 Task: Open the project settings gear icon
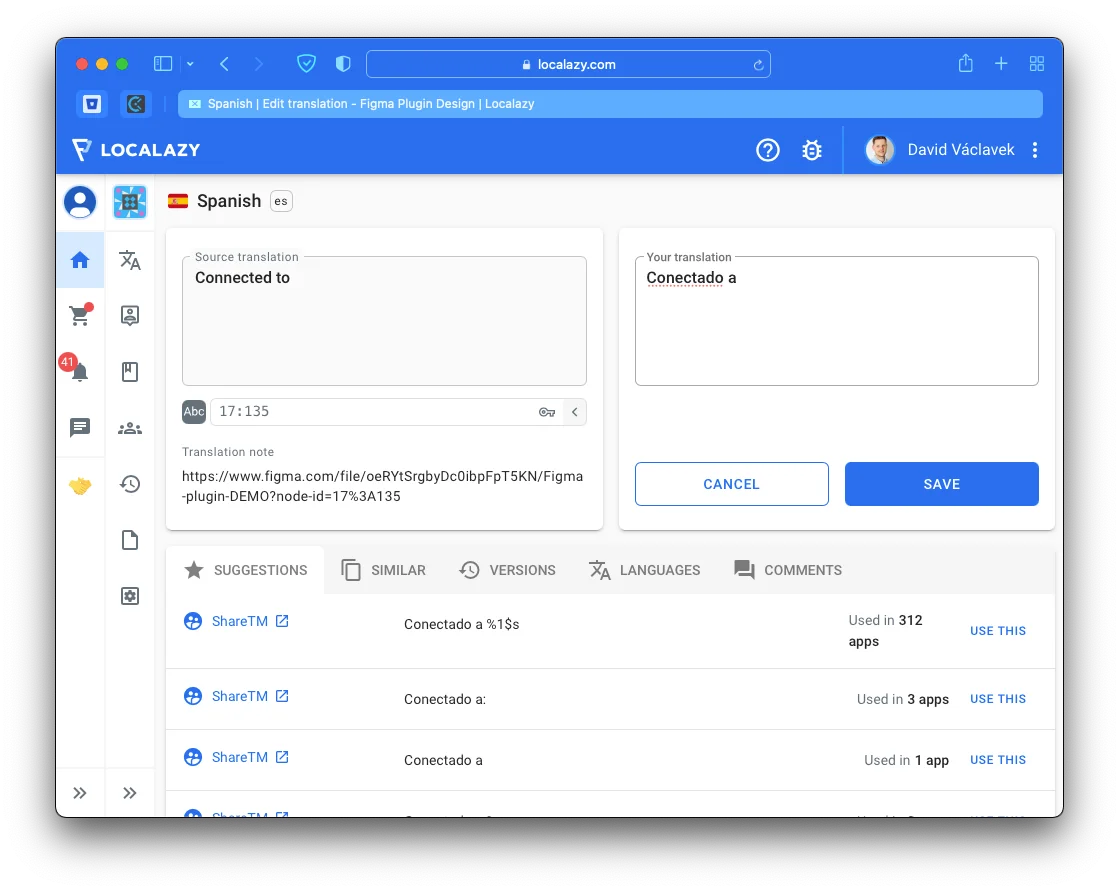[x=130, y=596]
